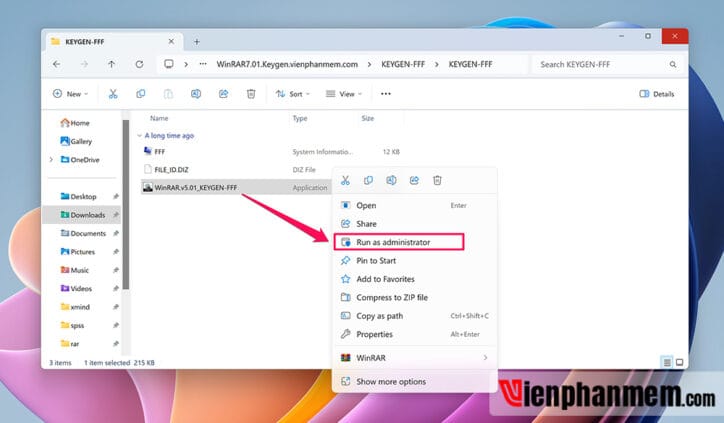This screenshot has height=423, width=724.
Task: Open a new tab with the plus button
Action: (197, 42)
